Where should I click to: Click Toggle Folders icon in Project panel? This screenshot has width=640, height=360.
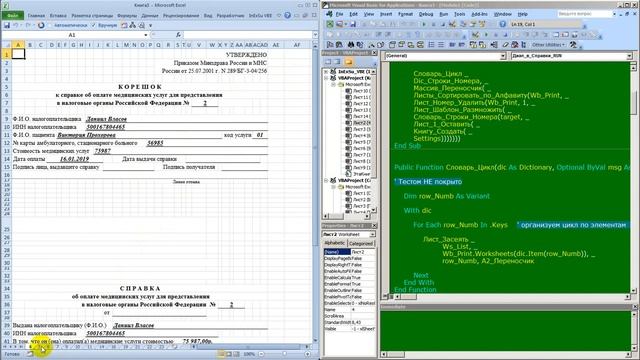click(x=348, y=62)
